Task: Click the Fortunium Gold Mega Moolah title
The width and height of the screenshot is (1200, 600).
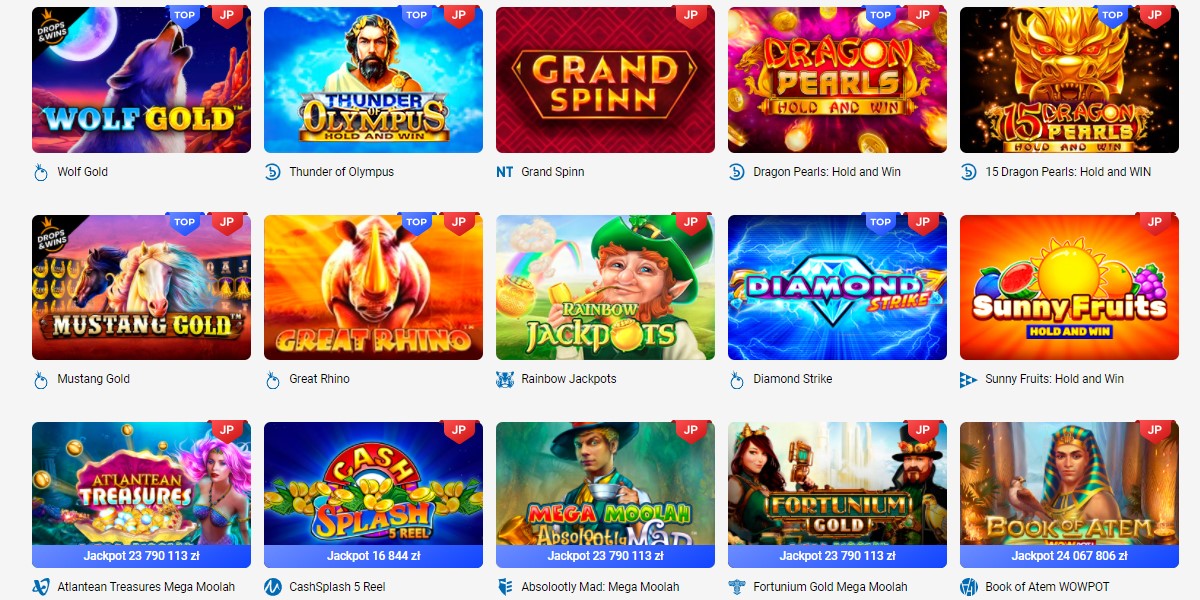Action: click(831, 587)
